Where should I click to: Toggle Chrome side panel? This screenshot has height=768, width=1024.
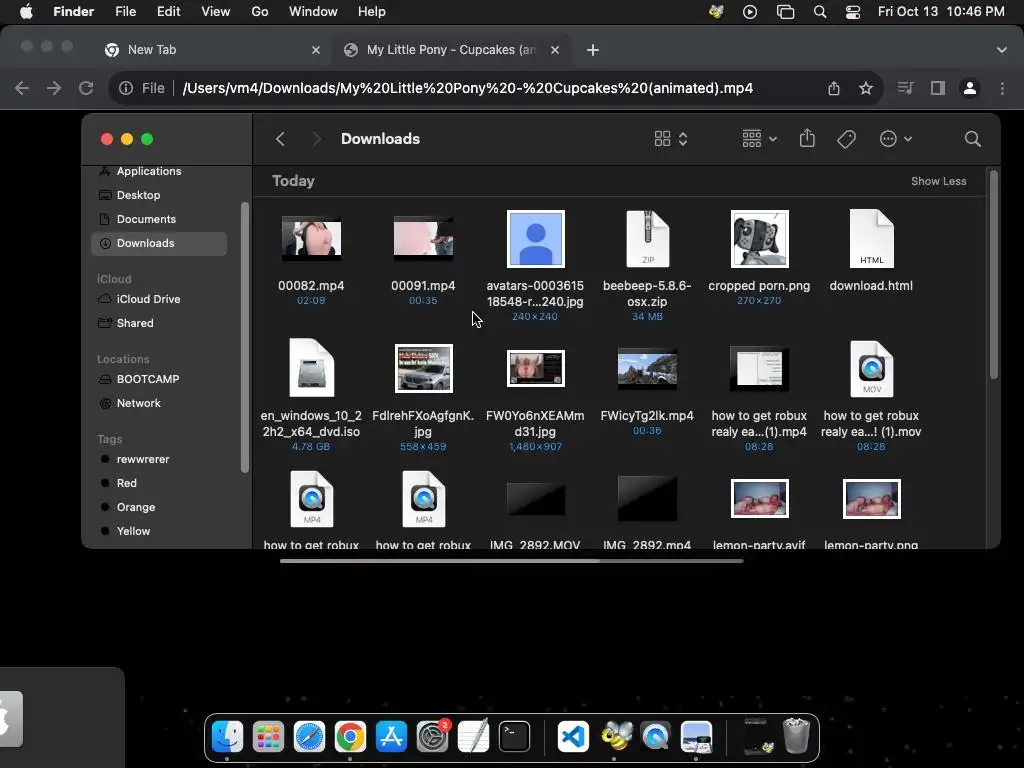[938, 88]
